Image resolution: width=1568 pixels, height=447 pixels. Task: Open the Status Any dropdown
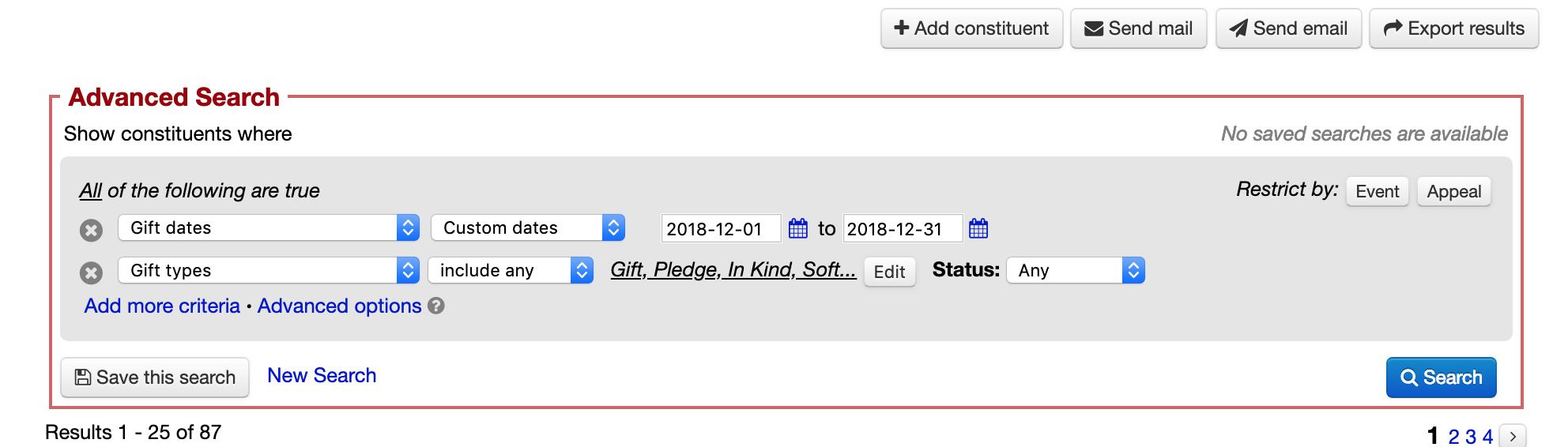[x=1076, y=270]
